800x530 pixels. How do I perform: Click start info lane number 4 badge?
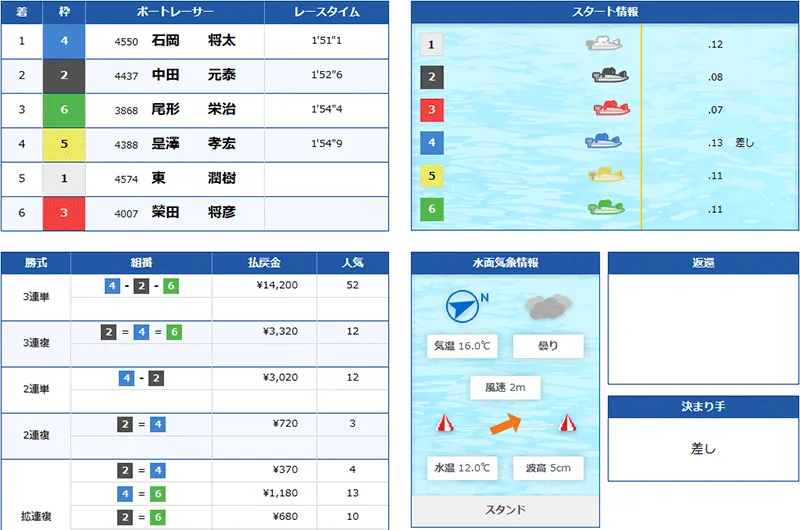(x=432, y=143)
